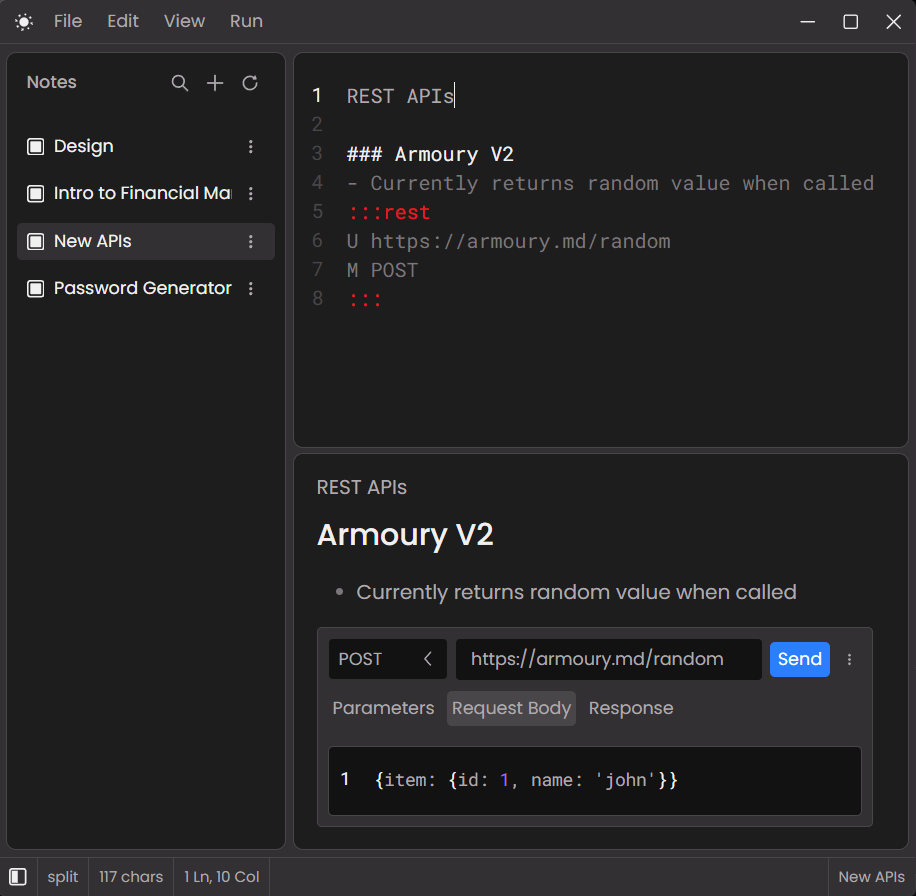
Task: Click the Design note file icon
Action: 36,147
